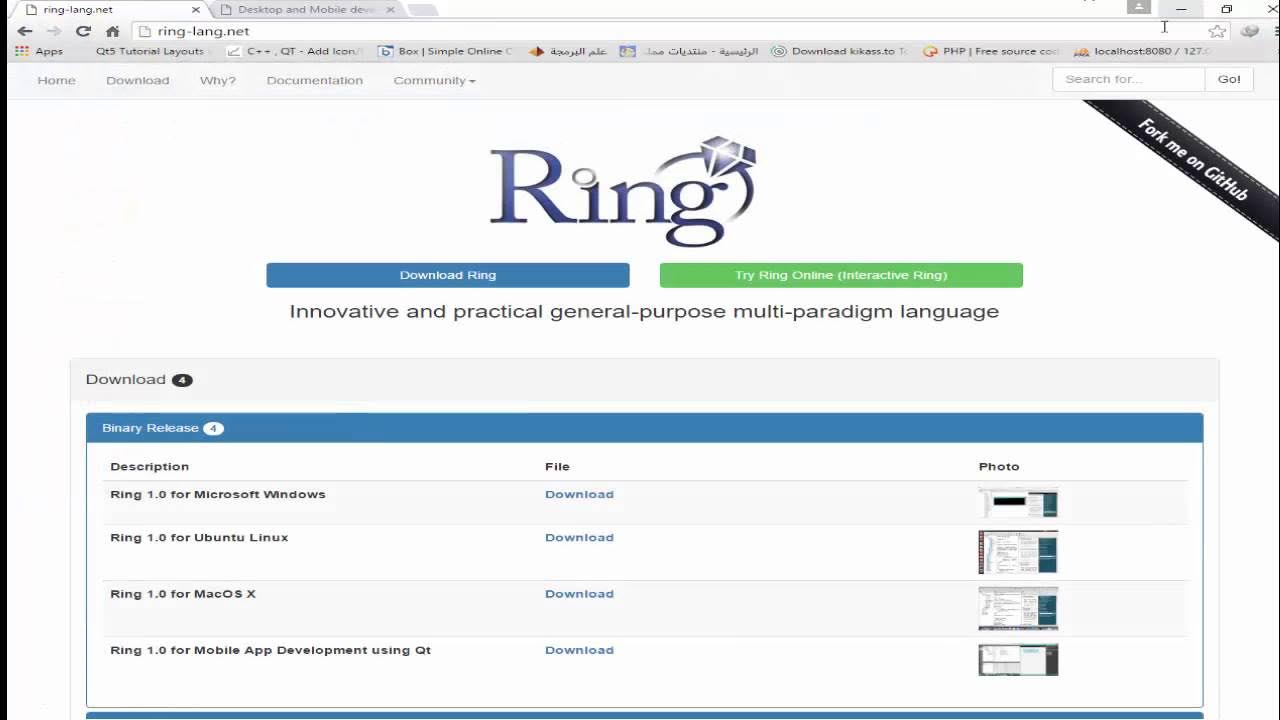
Task: Click the Binary Release count badge 4
Action: point(213,428)
